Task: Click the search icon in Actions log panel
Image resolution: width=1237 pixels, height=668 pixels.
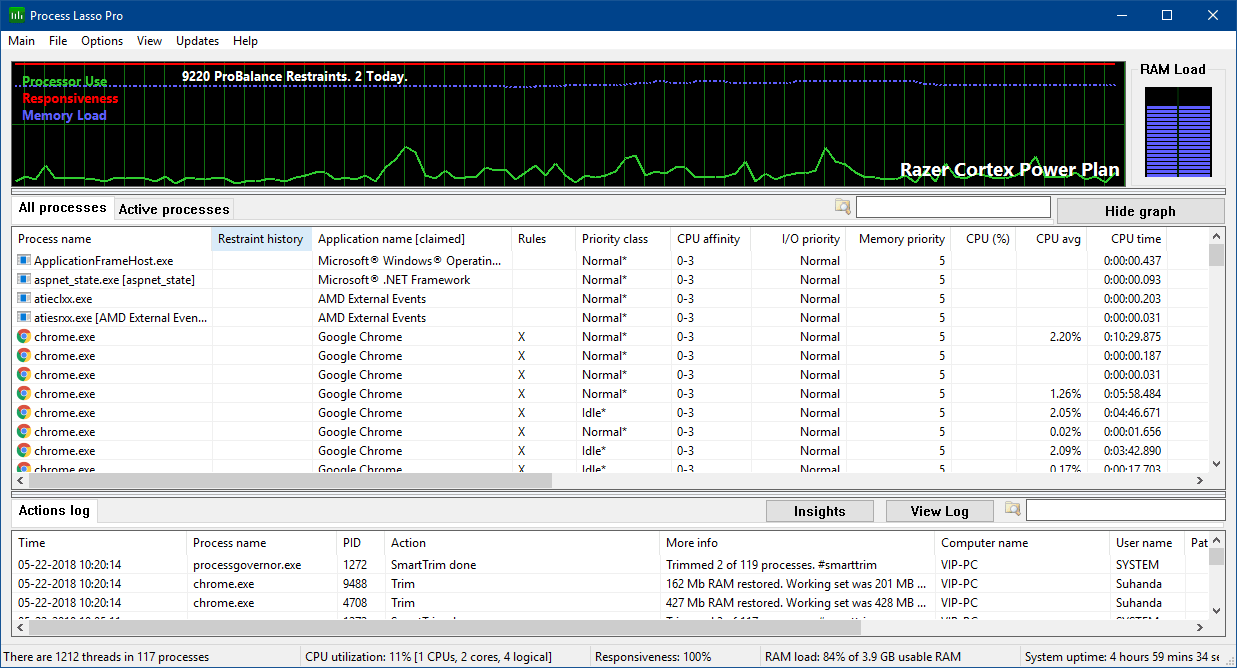Action: [x=1013, y=510]
